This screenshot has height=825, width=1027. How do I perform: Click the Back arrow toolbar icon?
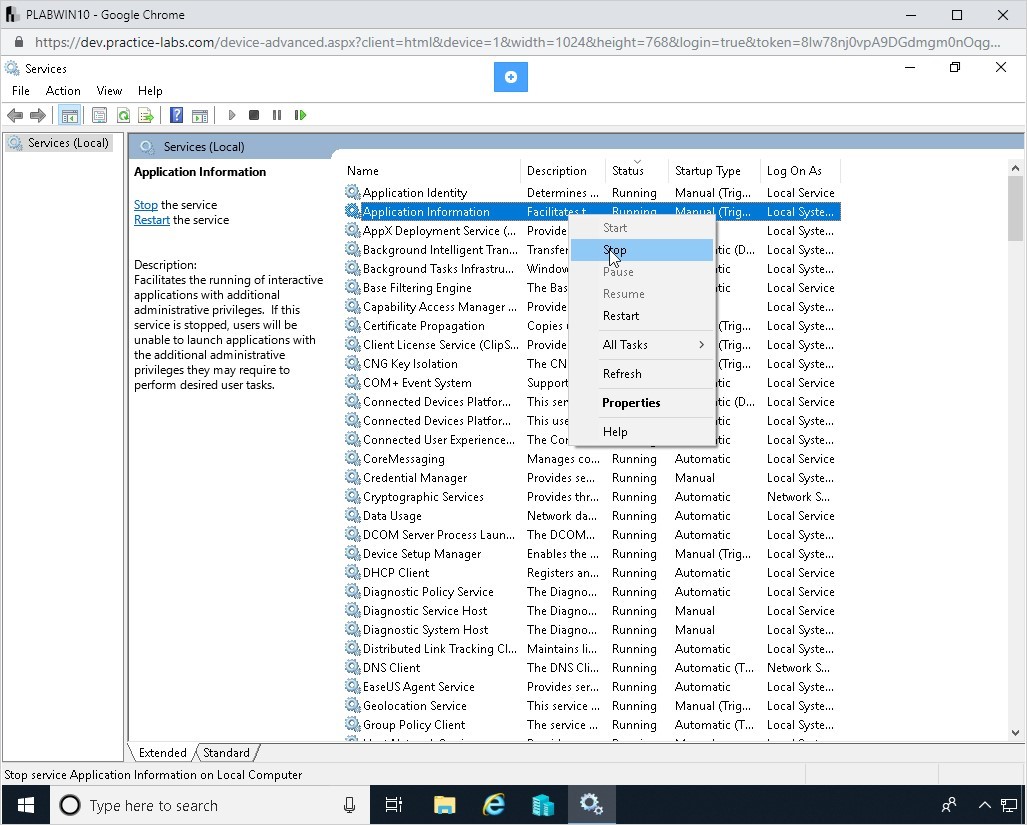click(15, 115)
